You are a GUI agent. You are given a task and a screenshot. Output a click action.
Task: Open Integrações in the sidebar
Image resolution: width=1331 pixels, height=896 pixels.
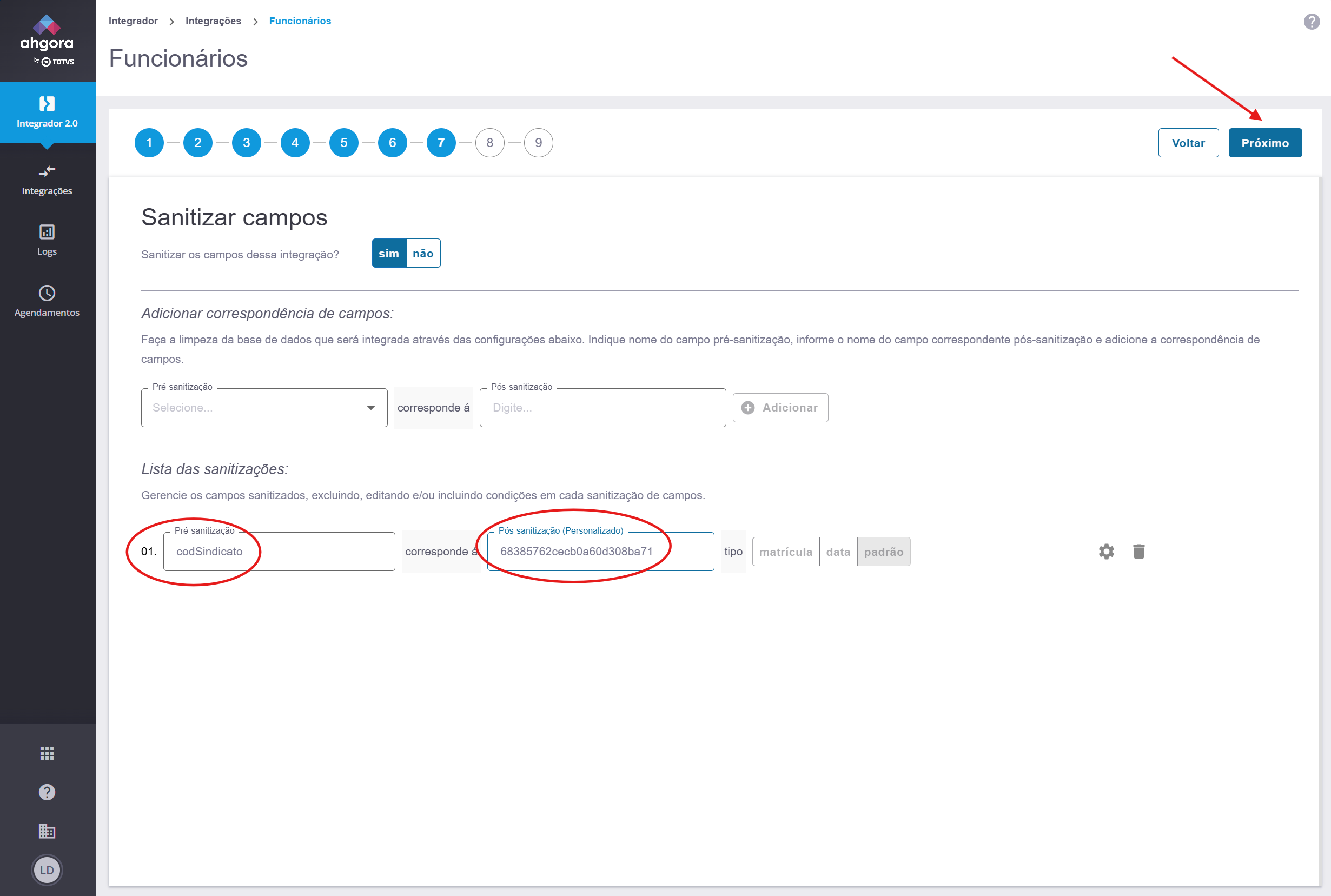(x=47, y=180)
